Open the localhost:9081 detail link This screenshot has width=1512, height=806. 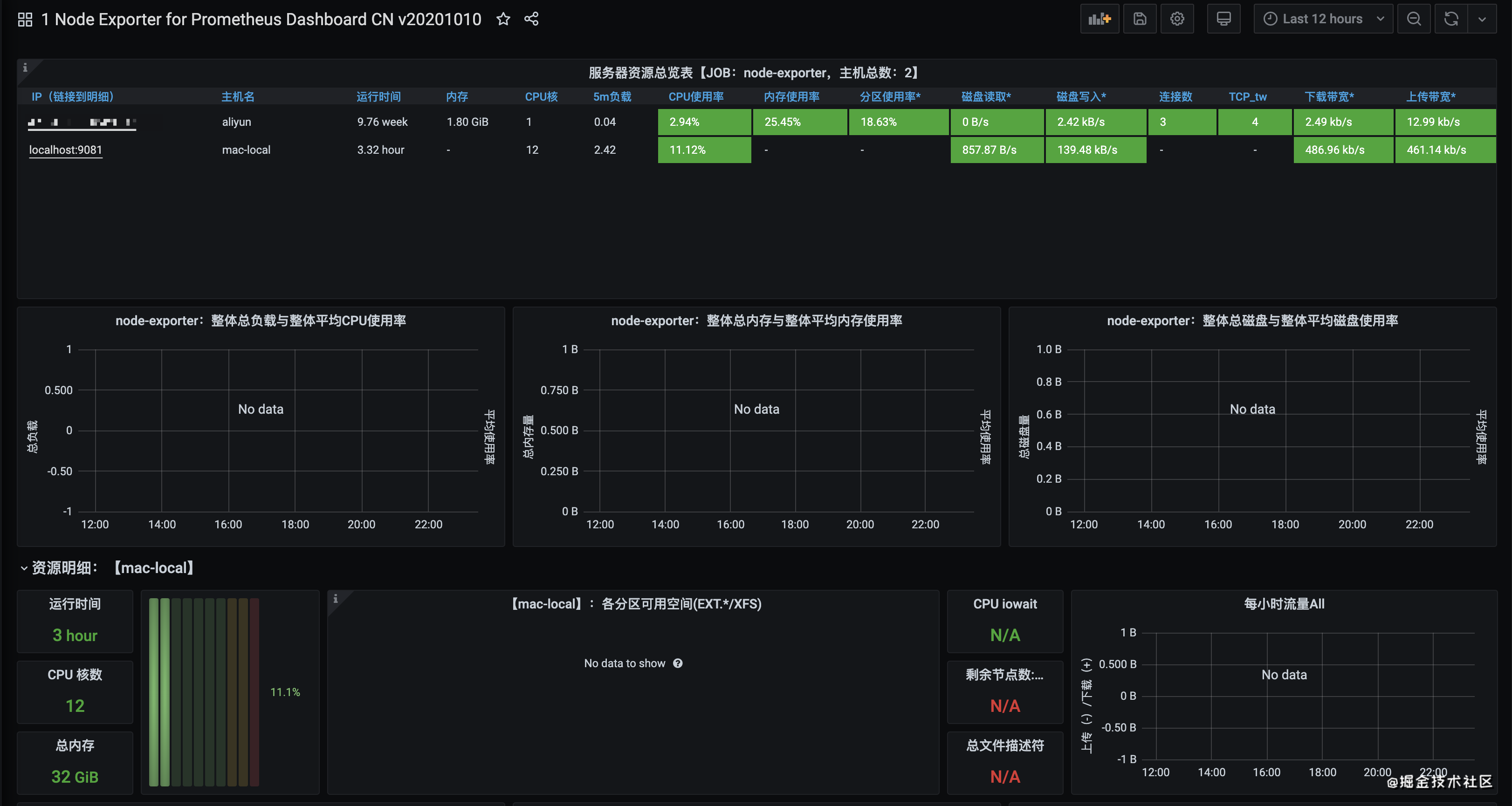tap(66, 150)
